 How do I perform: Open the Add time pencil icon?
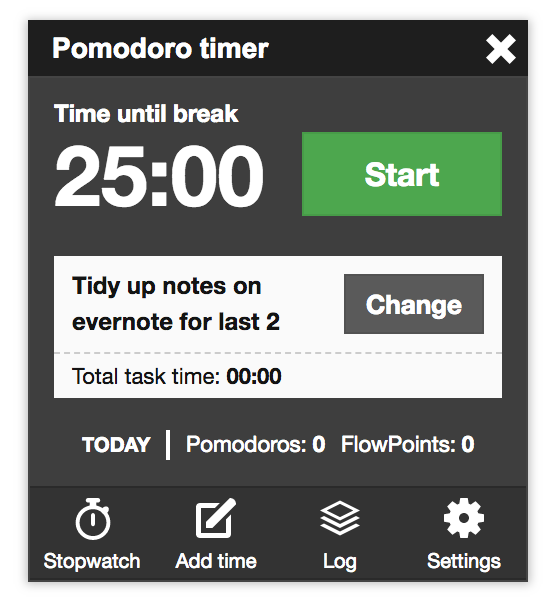coord(216,518)
